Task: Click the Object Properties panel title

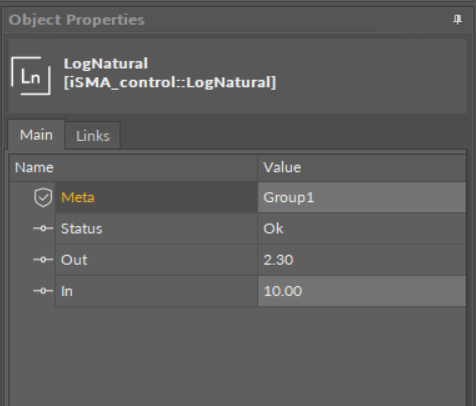Action: (x=77, y=20)
